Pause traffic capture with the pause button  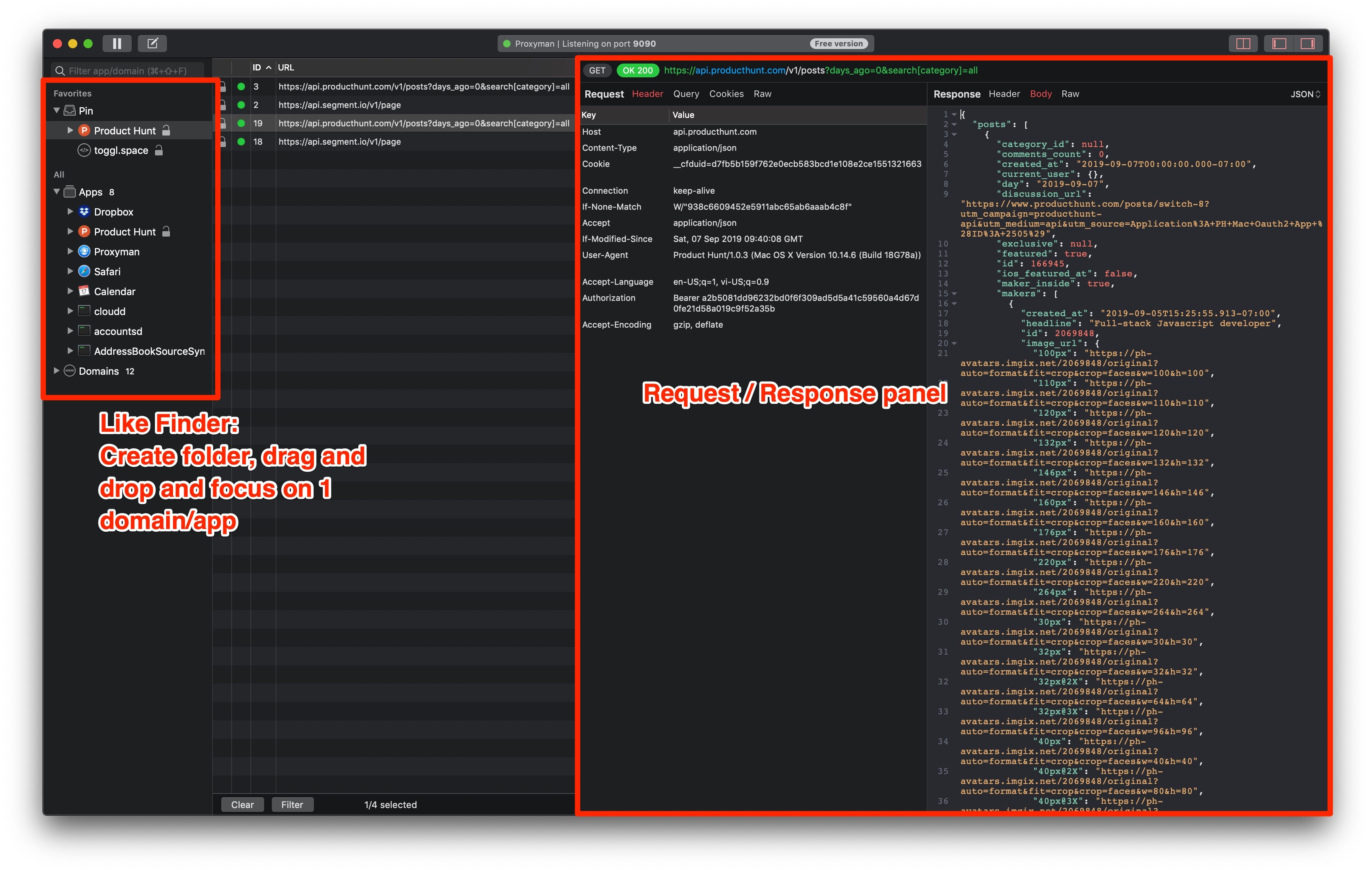click(x=117, y=43)
